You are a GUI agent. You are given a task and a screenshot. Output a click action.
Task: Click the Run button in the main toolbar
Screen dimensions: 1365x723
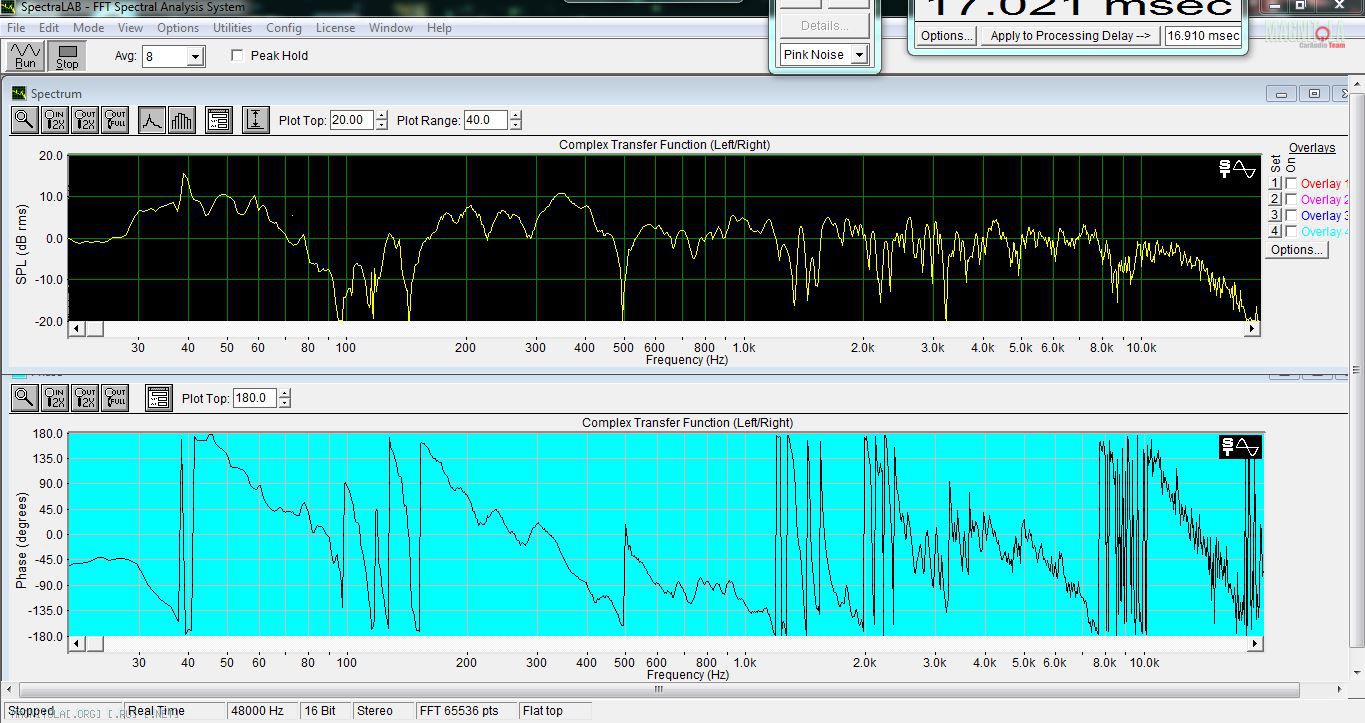coord(26,56)
